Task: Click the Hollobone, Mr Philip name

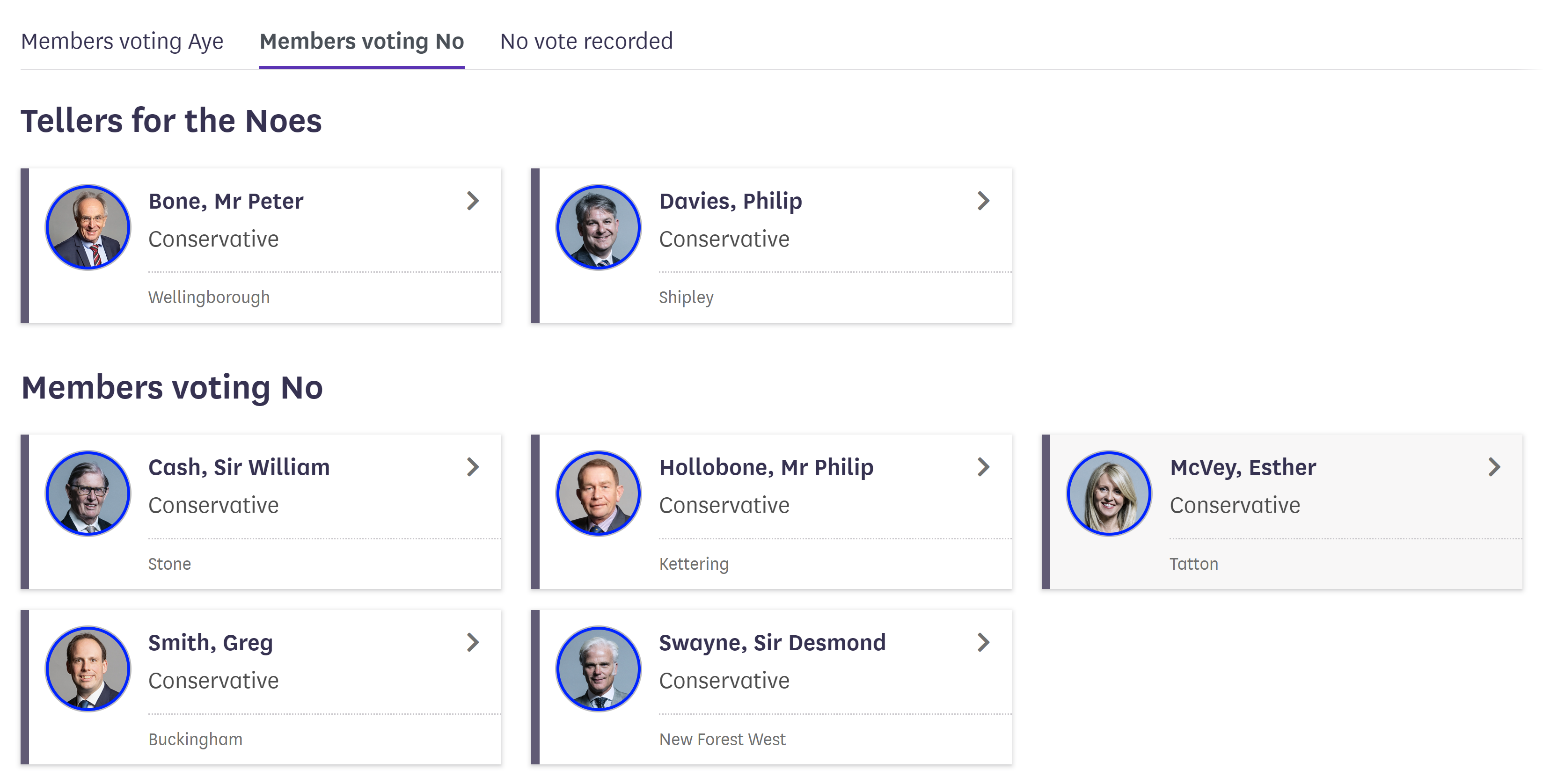Action: [766, 467]
